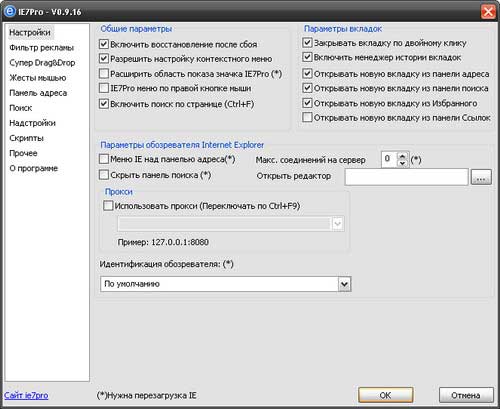The height and width of the screenshot is (409, 500).
Task: Open Панель адреса section
Action: (x=38, y=93)
